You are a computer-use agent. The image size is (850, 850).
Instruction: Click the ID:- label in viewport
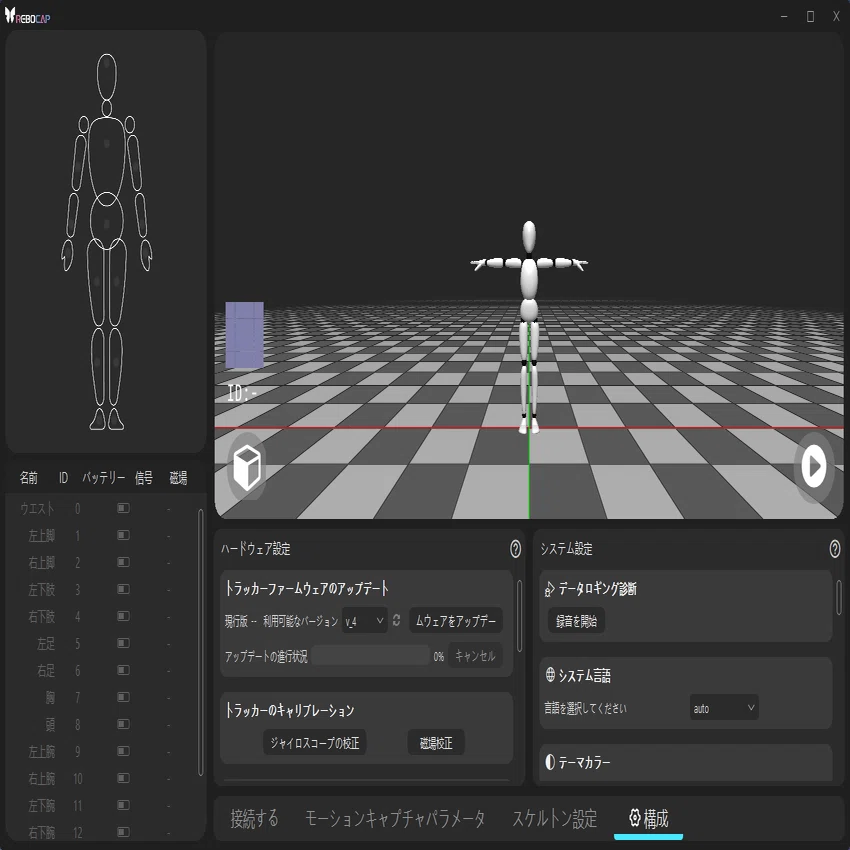pos(242,393)
